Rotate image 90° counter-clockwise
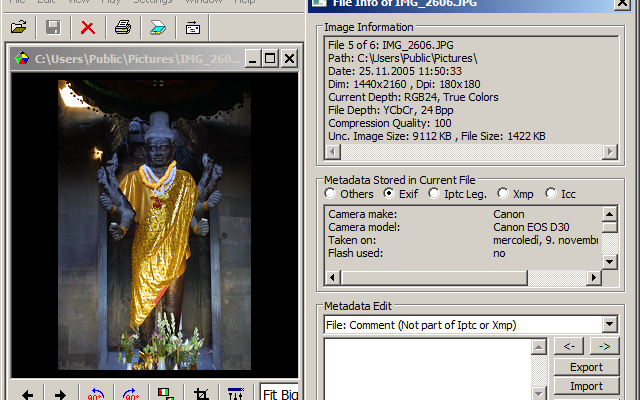The image size is (640, 400). [x=95, y=393]
